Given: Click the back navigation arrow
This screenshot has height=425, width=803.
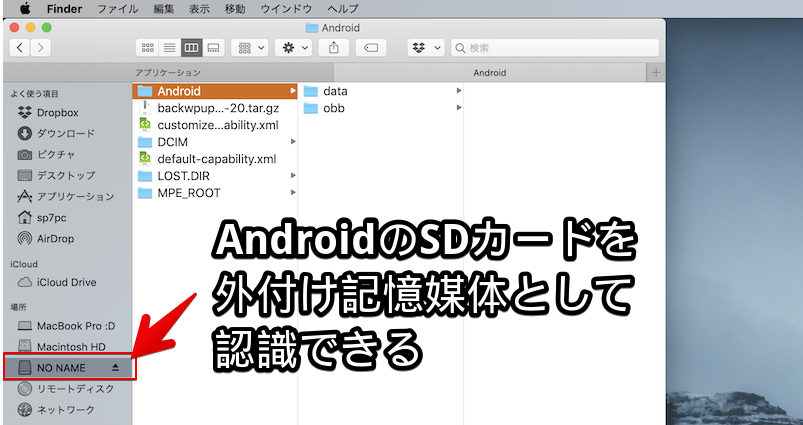Looking at the screenshot, I should pyautogui.click(x=20, y=47).
